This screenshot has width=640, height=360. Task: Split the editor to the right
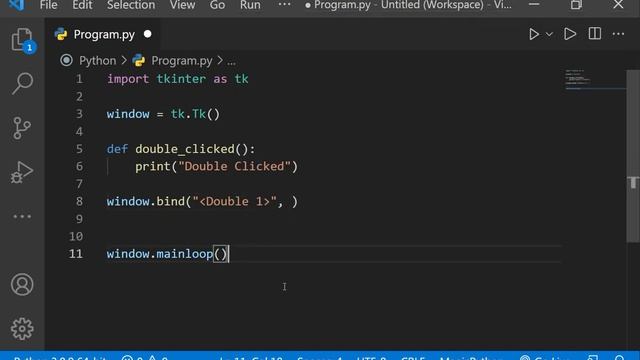[x=595, y=34]
